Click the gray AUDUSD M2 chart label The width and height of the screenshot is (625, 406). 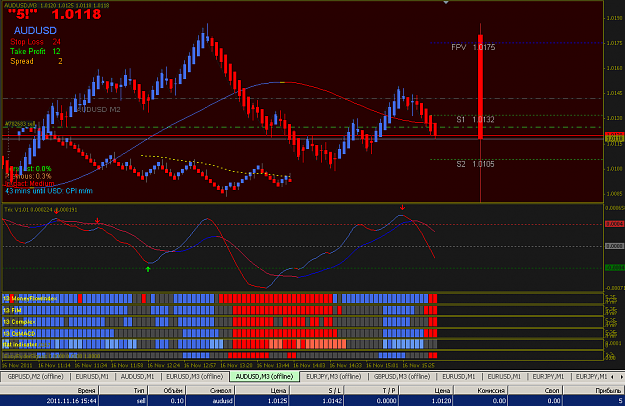click(98, 109)
